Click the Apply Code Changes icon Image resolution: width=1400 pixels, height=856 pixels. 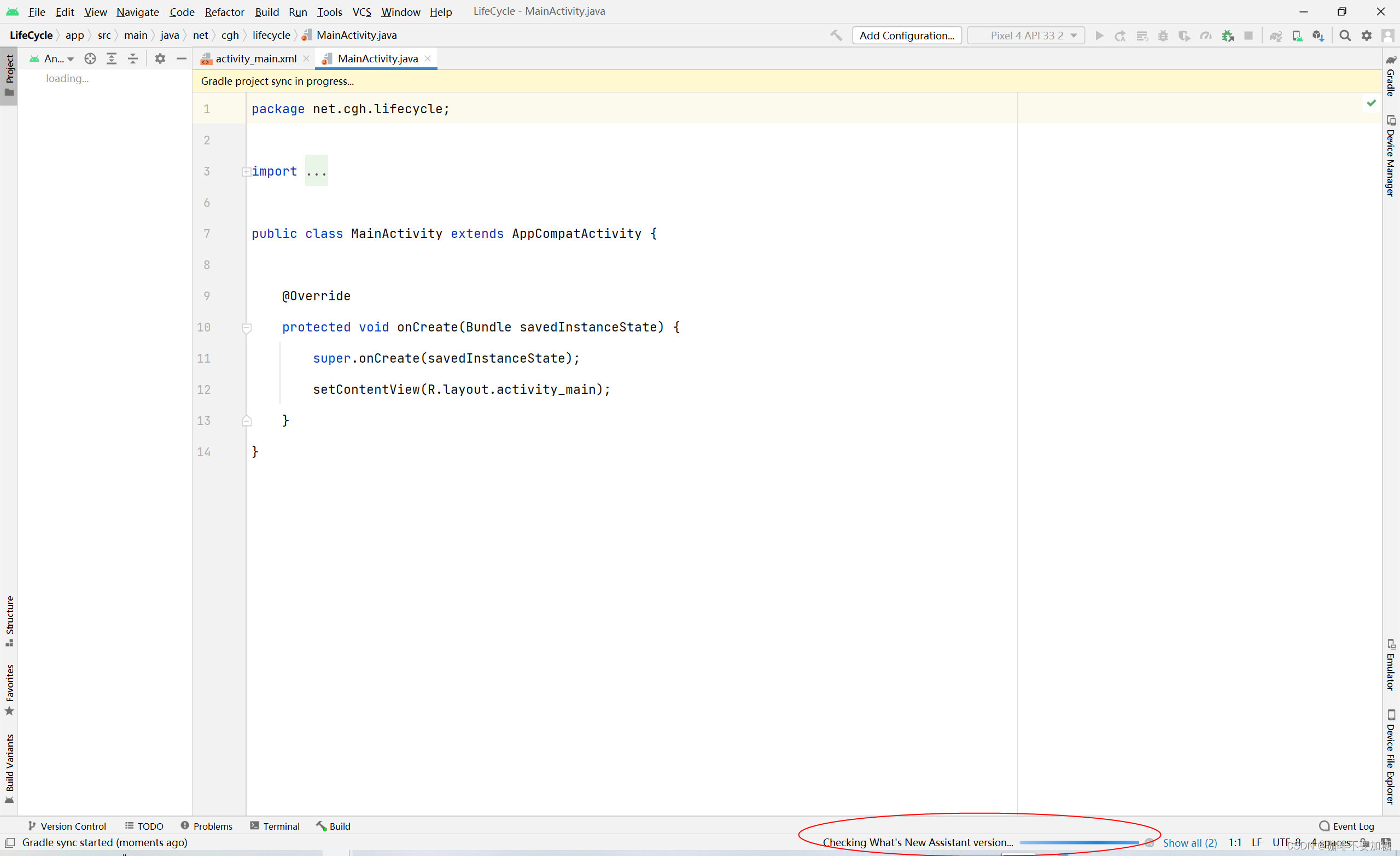[1142, 36]
